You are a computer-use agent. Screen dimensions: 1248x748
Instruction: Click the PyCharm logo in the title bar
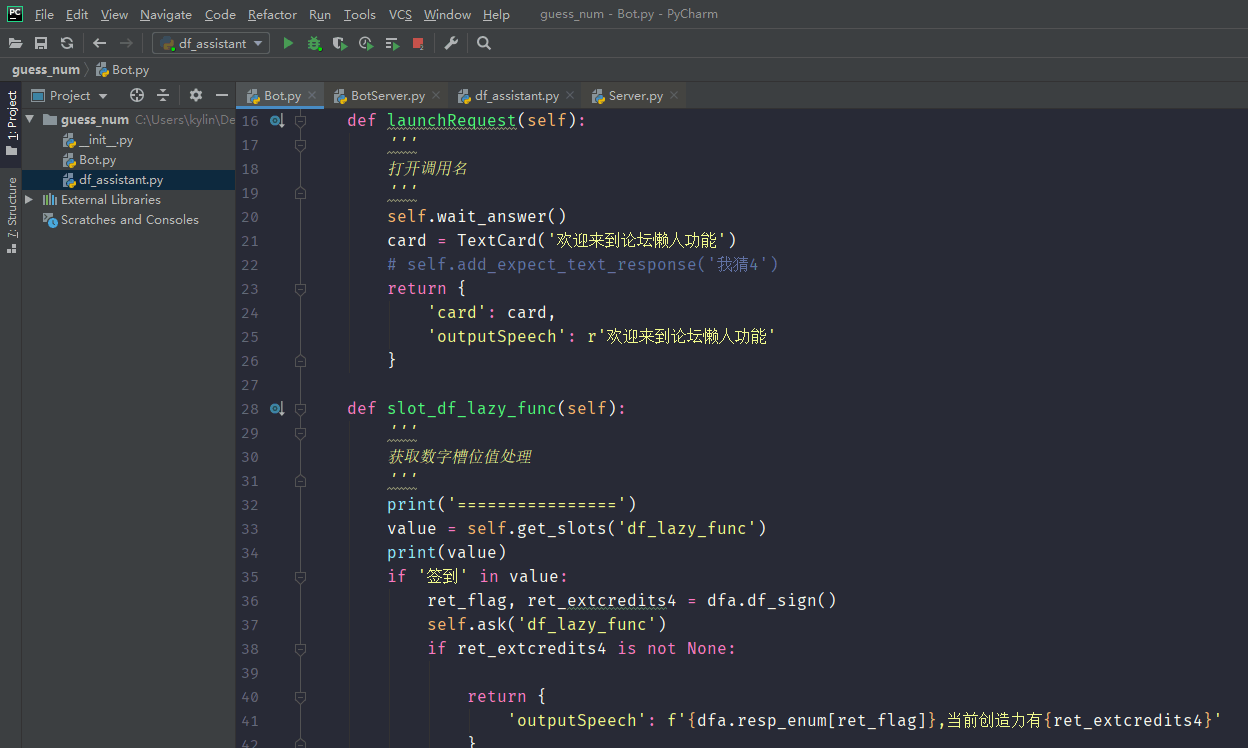pyautogui.click(x=15, y=14)
